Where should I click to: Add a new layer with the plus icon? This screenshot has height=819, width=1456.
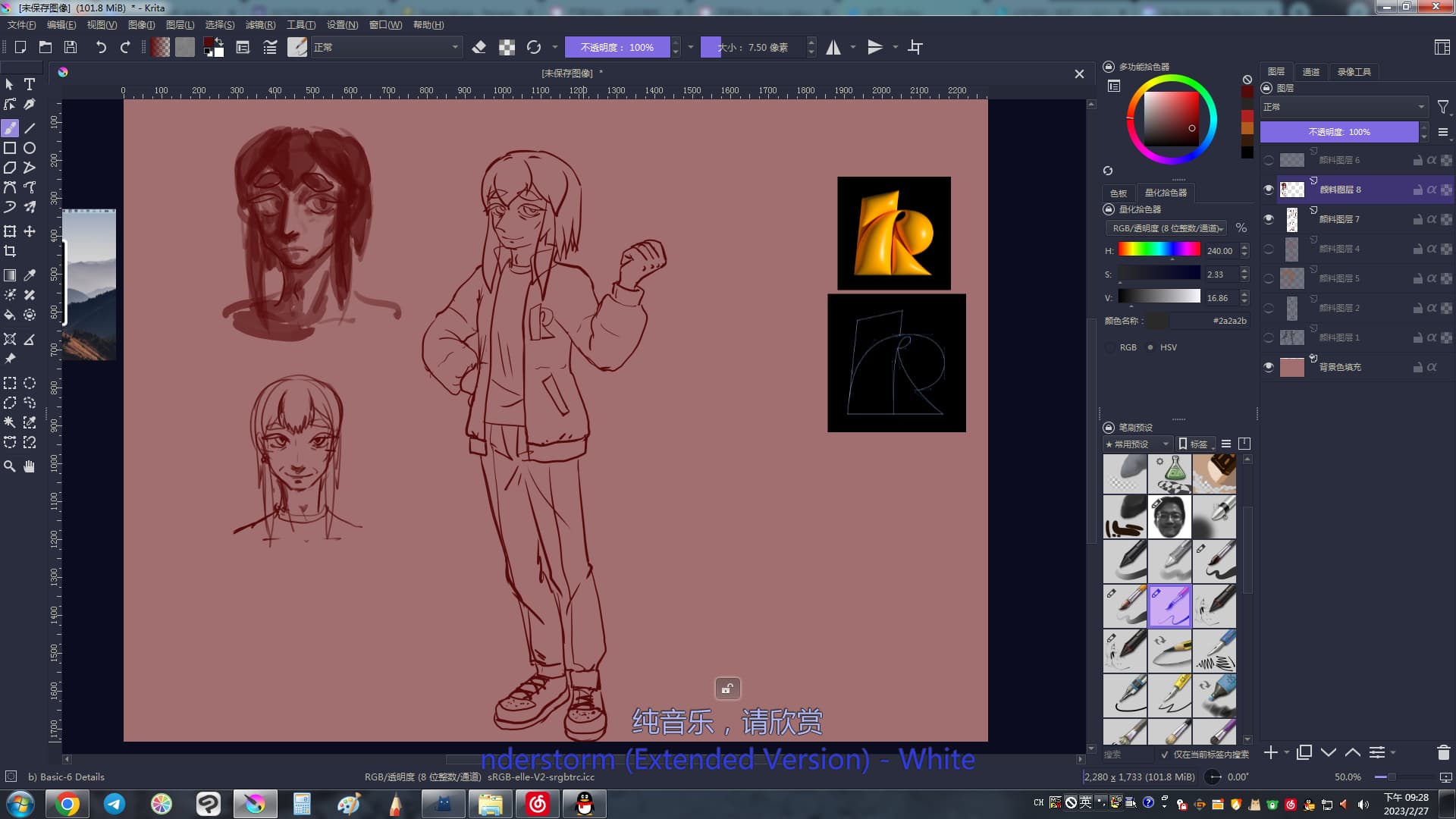[x=1271, y=752]
